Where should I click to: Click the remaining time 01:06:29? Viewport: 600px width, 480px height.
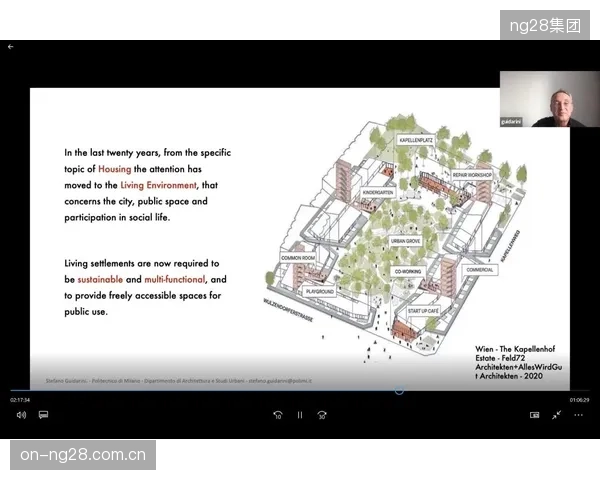(x=579, y=400)
